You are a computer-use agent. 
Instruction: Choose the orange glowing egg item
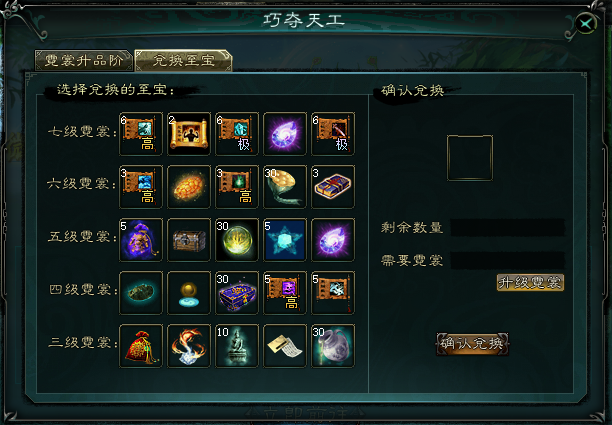click(x=189, y=187)
